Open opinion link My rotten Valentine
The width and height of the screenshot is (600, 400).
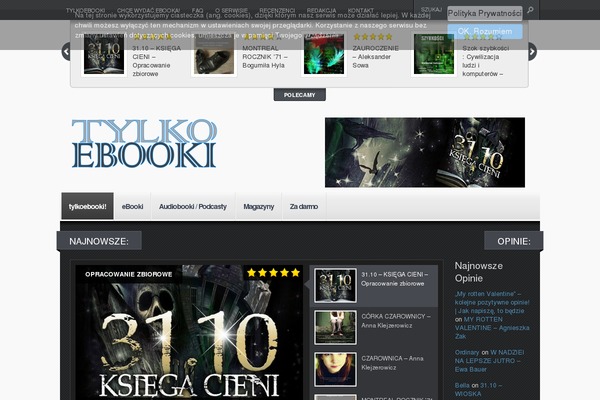(492, 302)
